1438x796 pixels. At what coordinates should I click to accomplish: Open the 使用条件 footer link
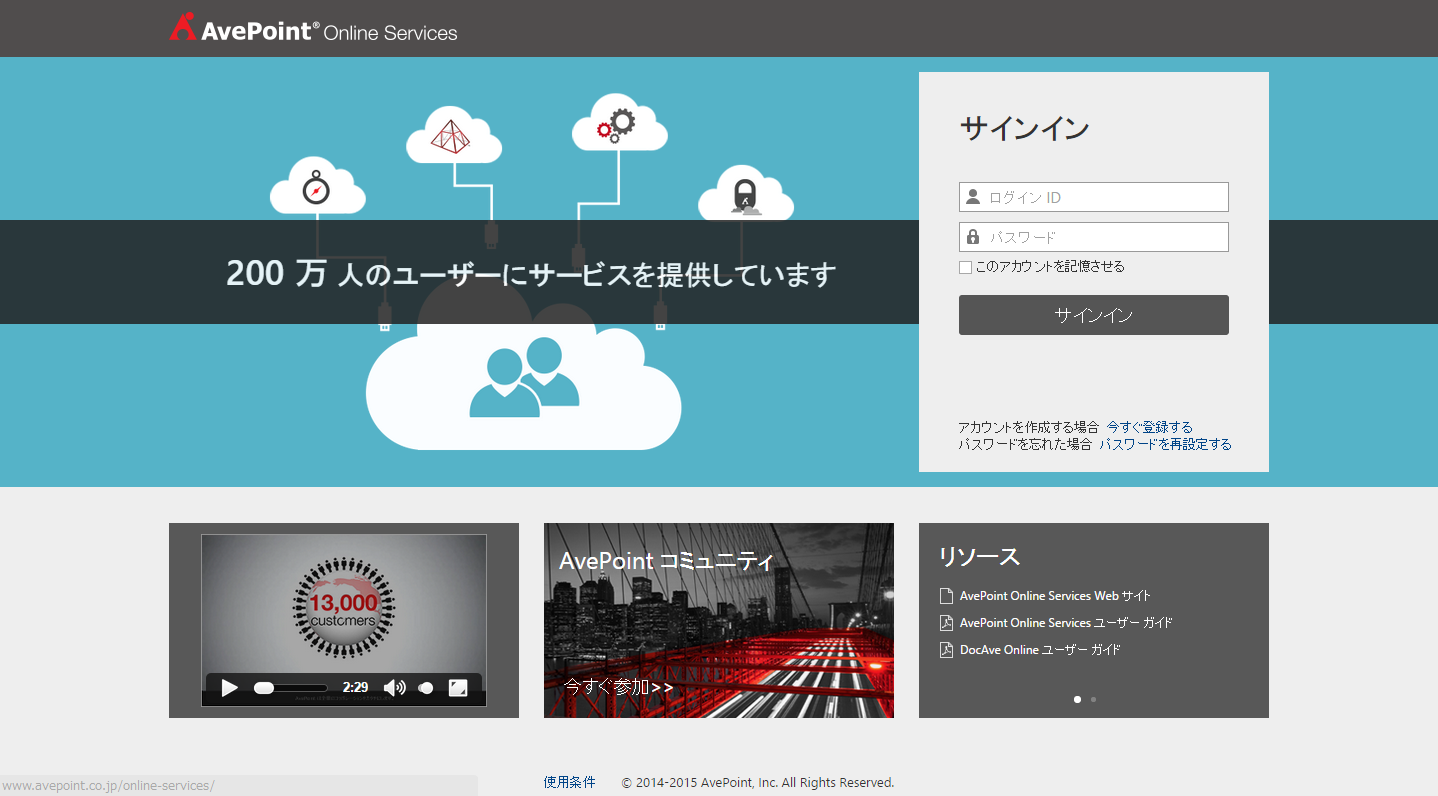coord(569,782)
